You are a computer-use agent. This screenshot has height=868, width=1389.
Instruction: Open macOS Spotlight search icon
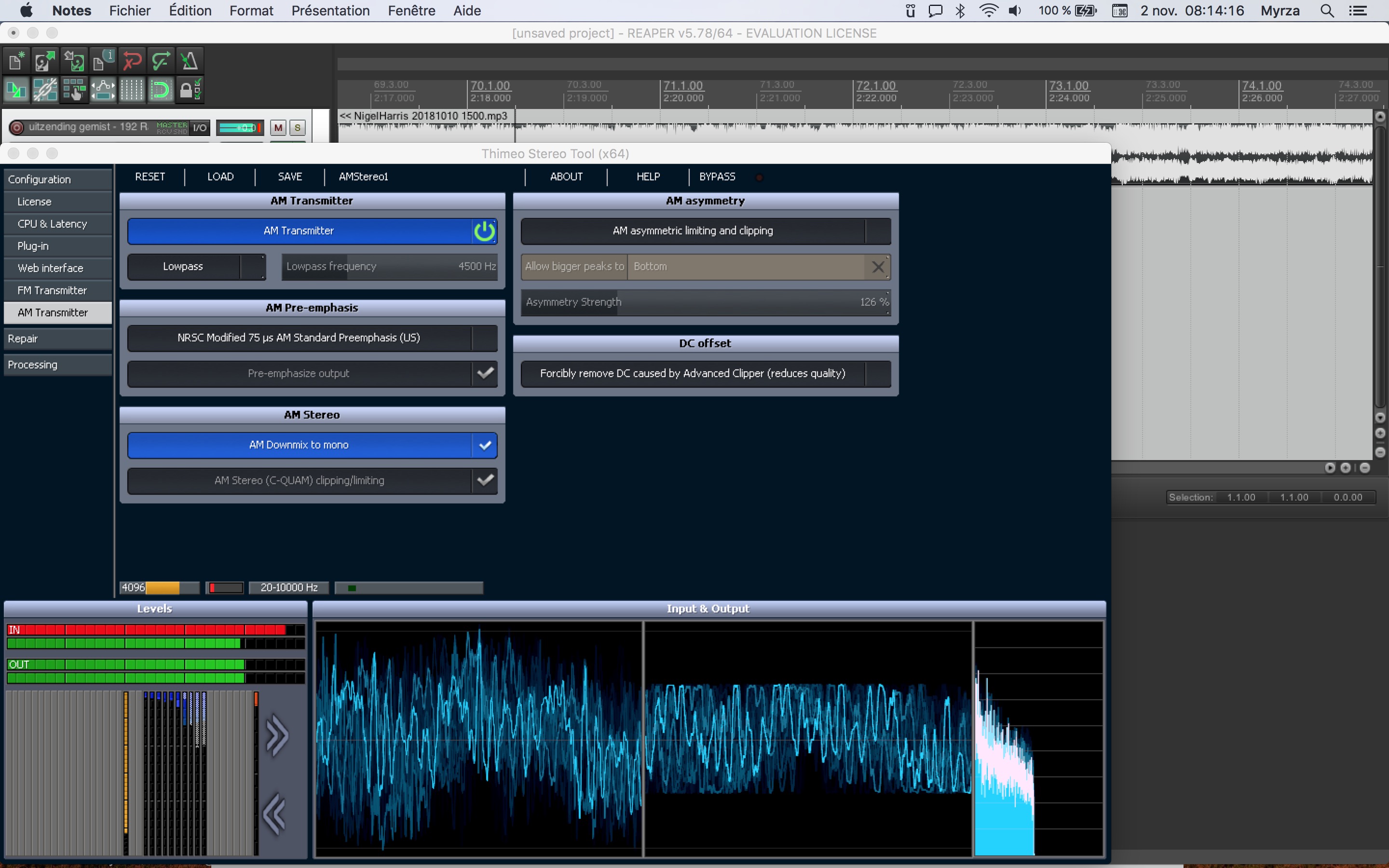tap(1326, 10)
